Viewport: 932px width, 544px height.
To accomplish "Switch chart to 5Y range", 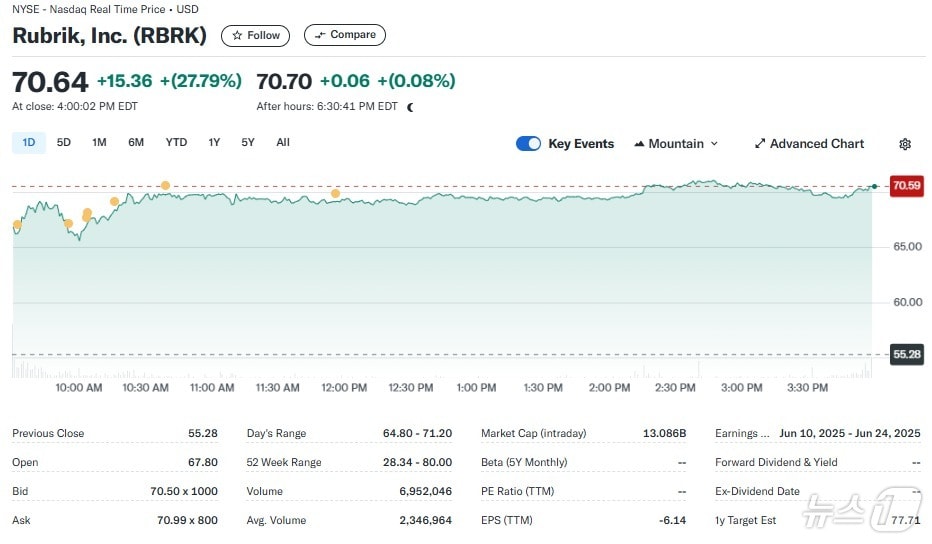I will click(x=248, y=142).
